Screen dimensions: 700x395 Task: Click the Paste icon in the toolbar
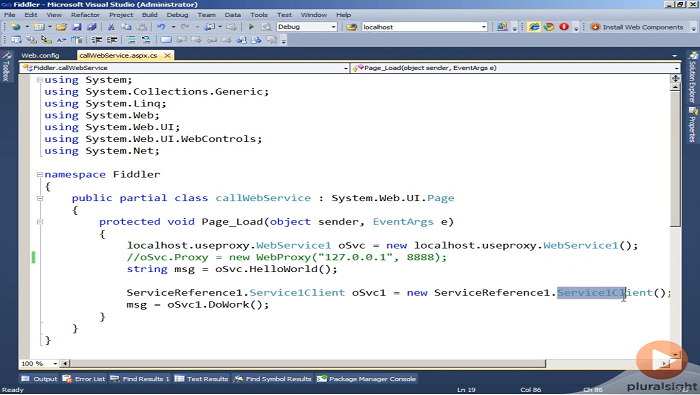pyautogui.click(x=142, y=27)
